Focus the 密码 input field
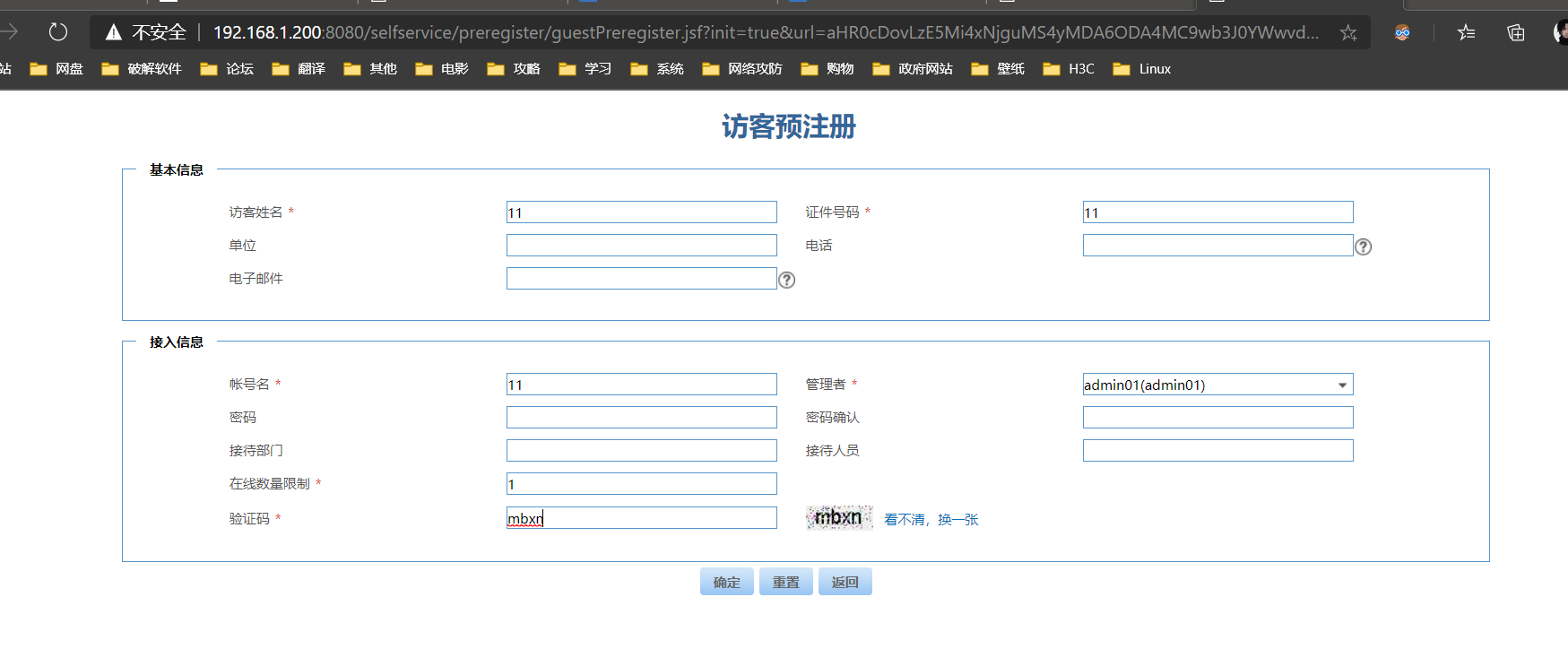The width and height of the screenshot is (1568, 649). pos(642,418)
